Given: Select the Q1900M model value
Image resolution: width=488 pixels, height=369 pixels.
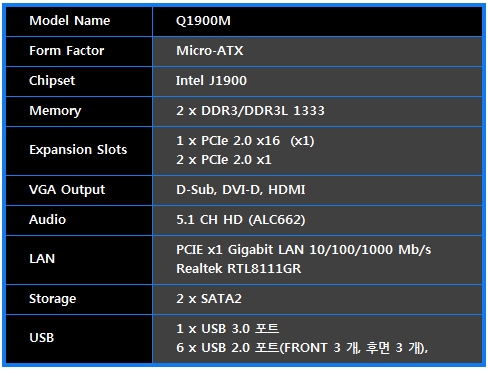Looking at the screenshot, I should click(203, 21).
